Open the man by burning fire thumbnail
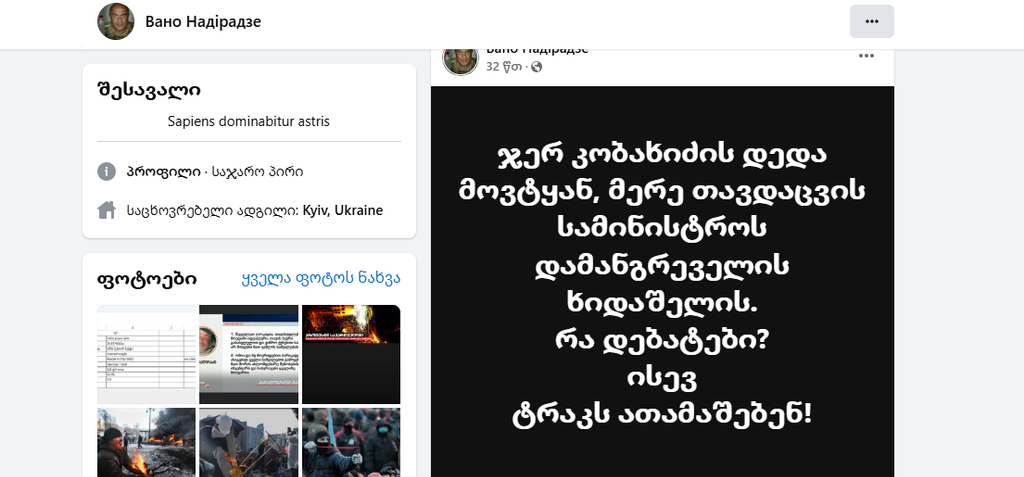Image resolution: width=1024 pixels, height=477 pixels. pos(146,442)
